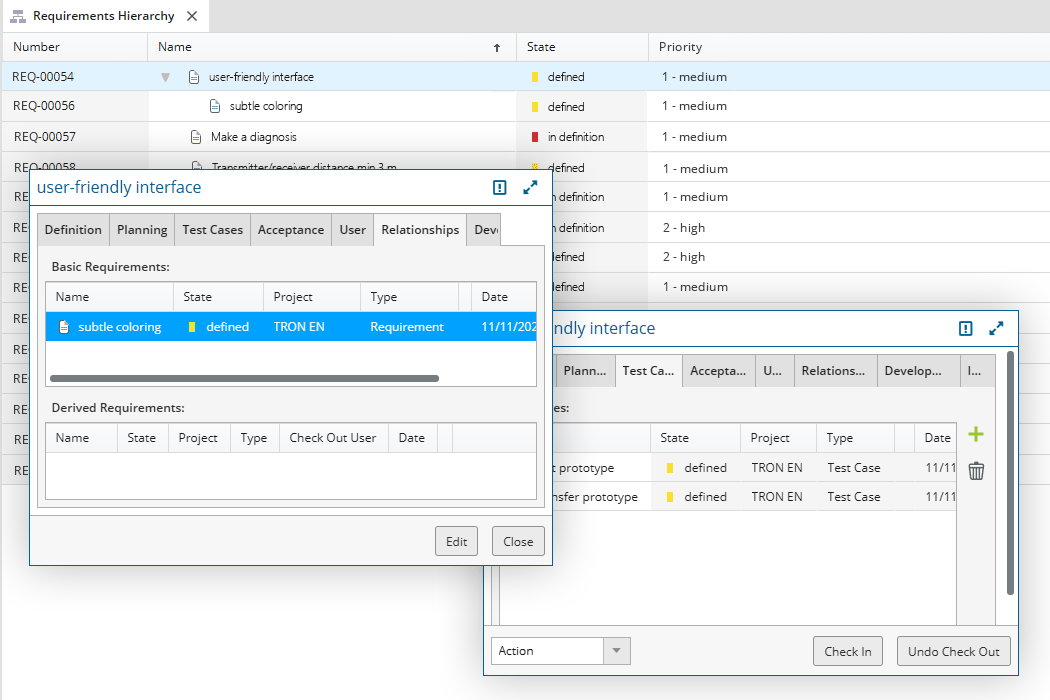Close the Requirements Hierarchy tab
1050x700 pixels.
(x=192, y=16)
